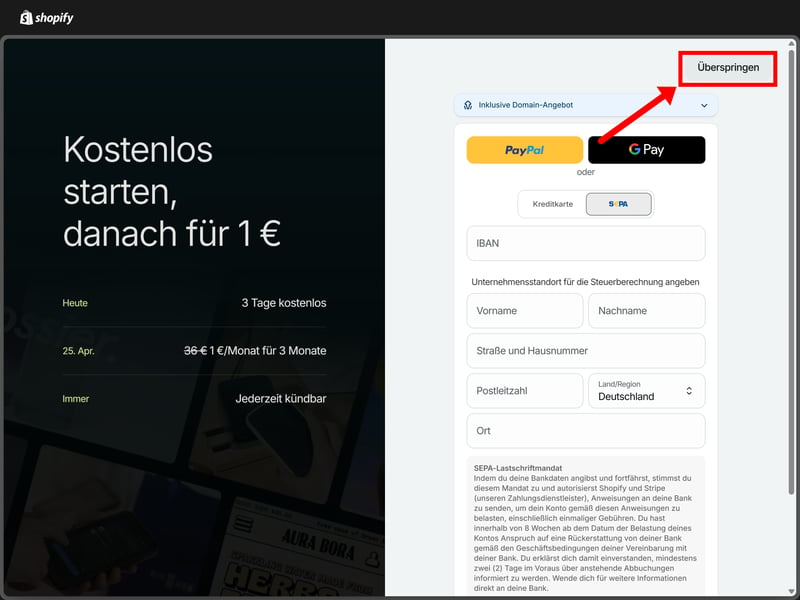This screenshot has height=600, width=800.
Task: Focus the Straße und Hausnummer field
Action: click(x=586, y=351)
